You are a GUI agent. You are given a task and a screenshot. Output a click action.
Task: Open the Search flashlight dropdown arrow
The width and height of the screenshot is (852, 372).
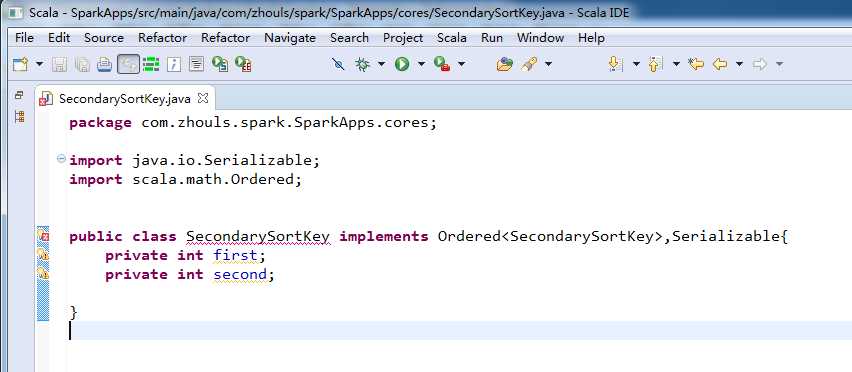(x=548, y=65)
